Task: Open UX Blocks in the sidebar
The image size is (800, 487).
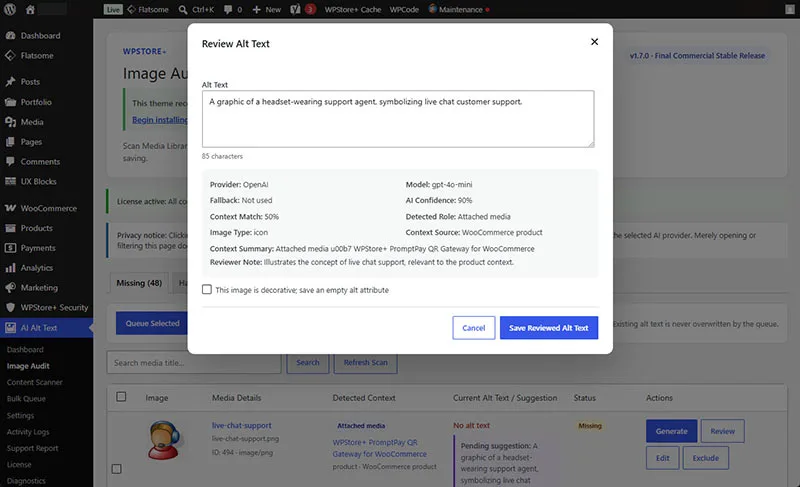Action: pos(46,182)
